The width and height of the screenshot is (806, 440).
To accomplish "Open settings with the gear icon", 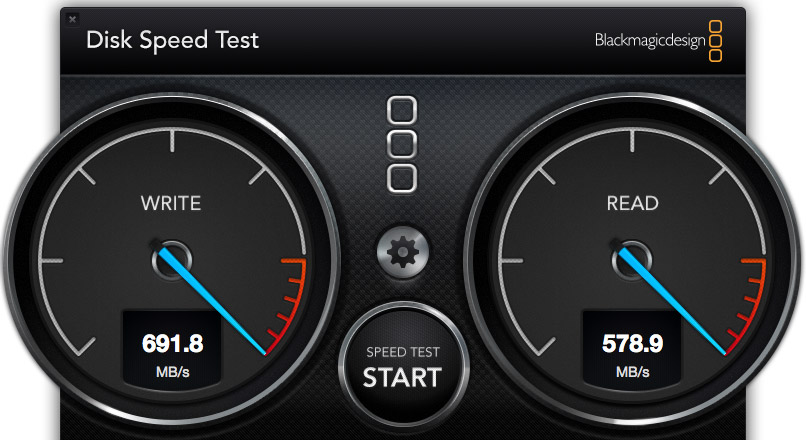I will (402, 252).
